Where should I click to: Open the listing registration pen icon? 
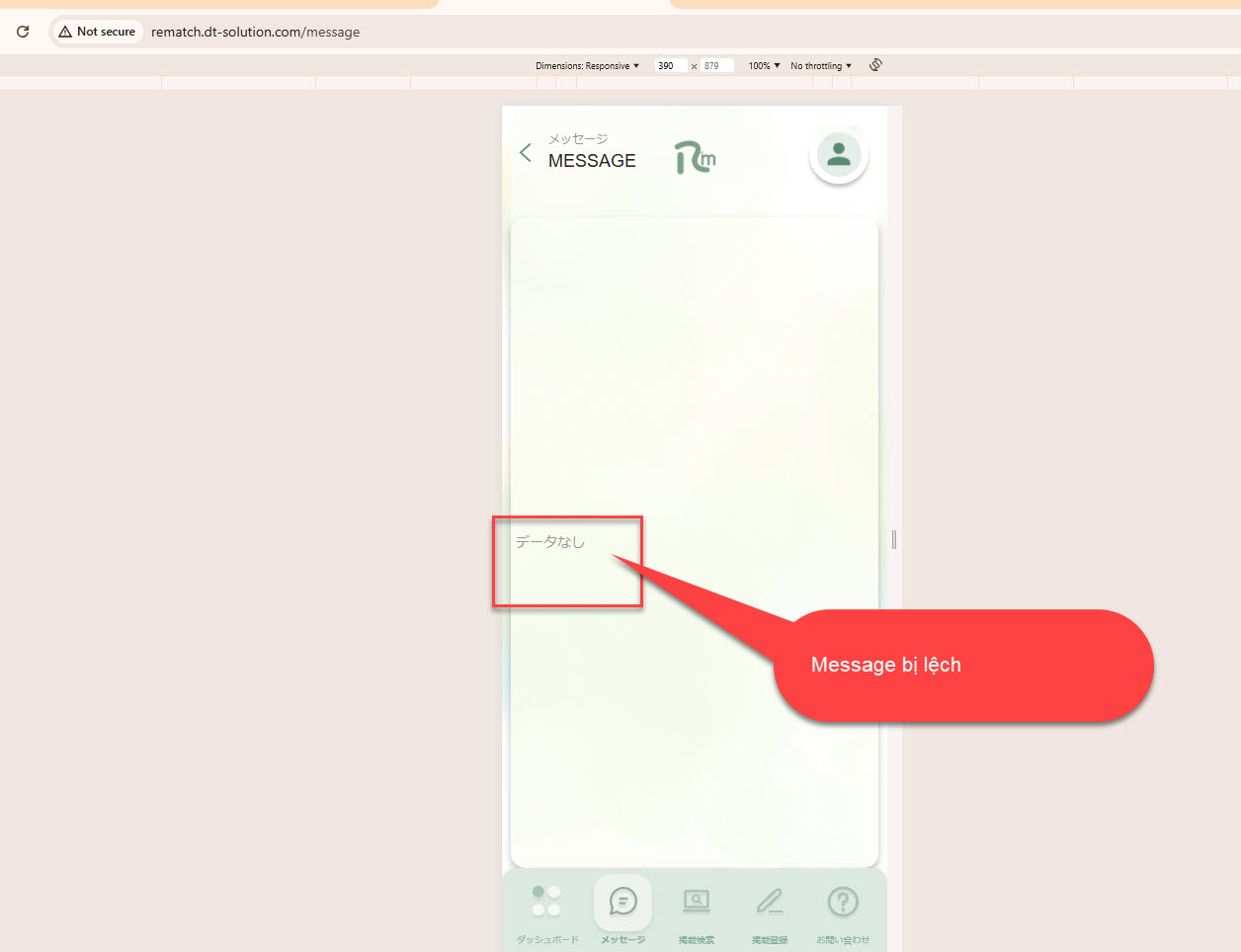tap(770, 902)
